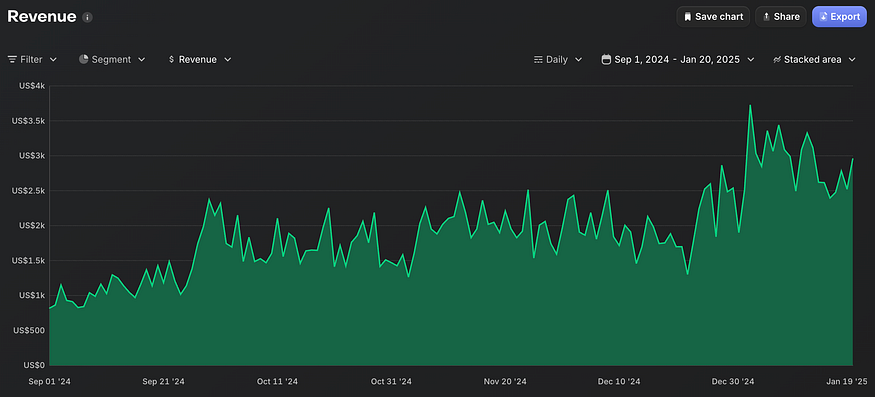Click the Revenue page title
The width and height of the screenshot is (875, 397).
coord(41,17)
